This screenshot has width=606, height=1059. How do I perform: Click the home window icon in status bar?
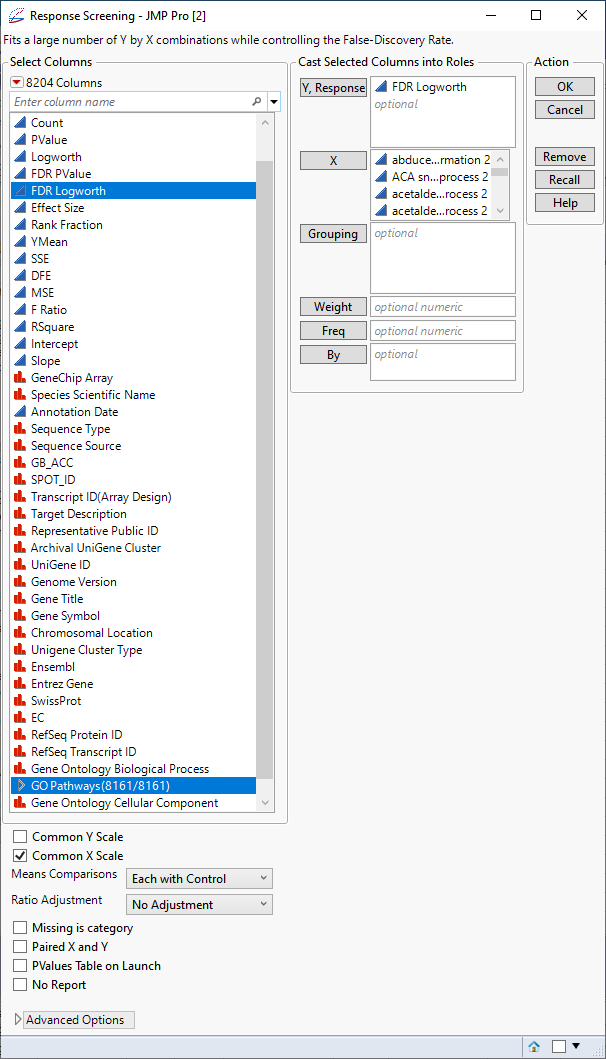coord(534,1046)
